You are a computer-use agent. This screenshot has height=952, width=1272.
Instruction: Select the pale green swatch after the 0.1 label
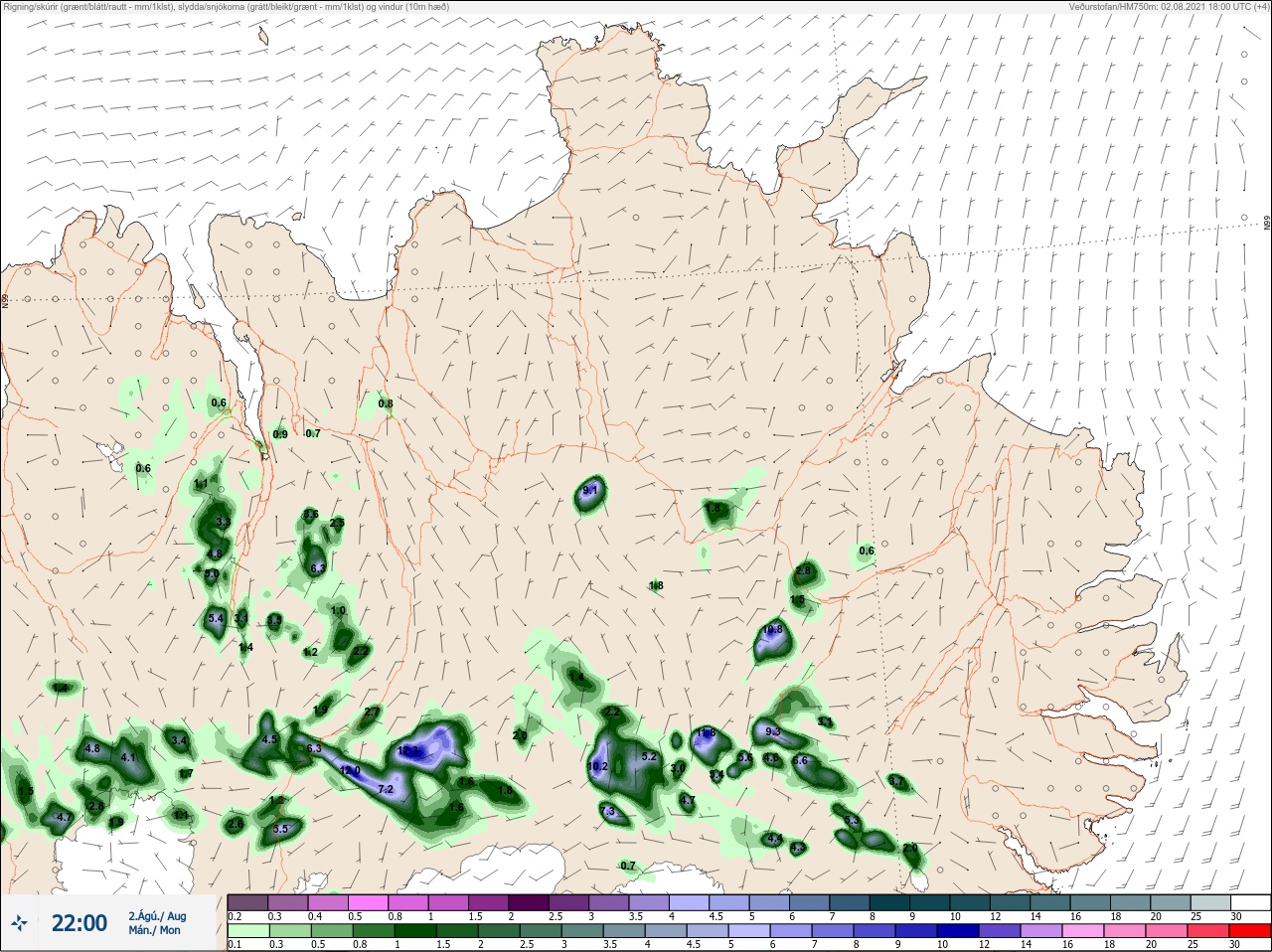tap(247, 931)
